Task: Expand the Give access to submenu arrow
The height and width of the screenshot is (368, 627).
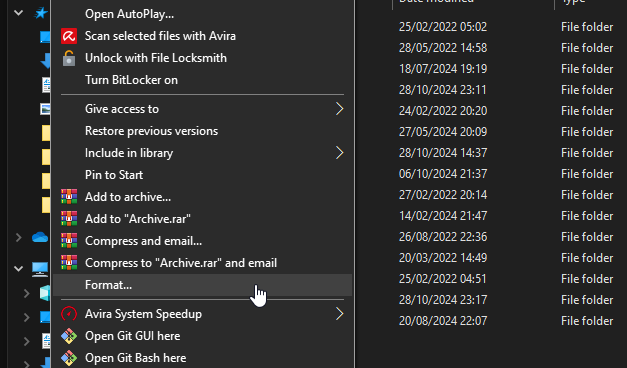Action: [x=339, y=109]
